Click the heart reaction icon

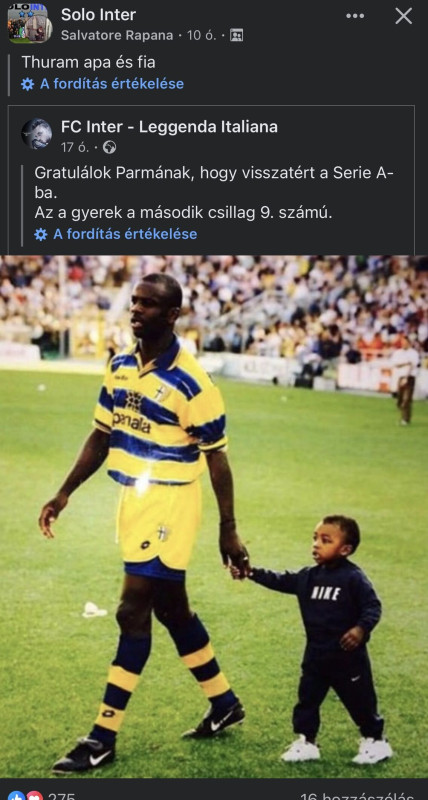pyautogui.click(x=34, y=796)
